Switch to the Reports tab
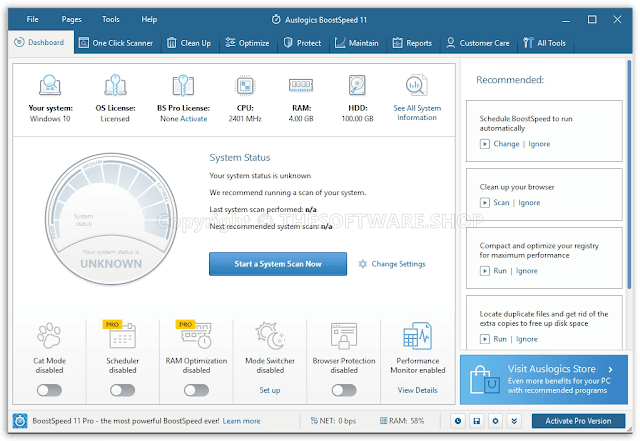Screen dimensions: 640x441 pyautogui.click(x=412, y=43)
